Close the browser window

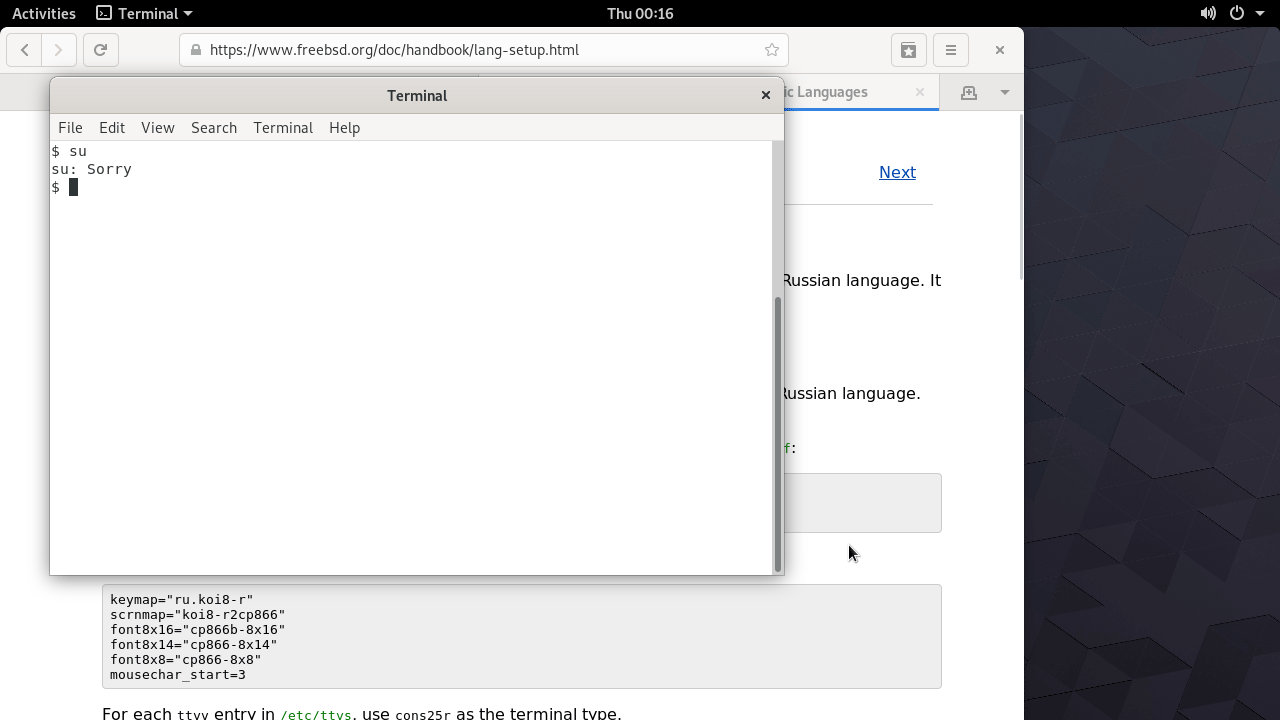(x=1000, y=50)
